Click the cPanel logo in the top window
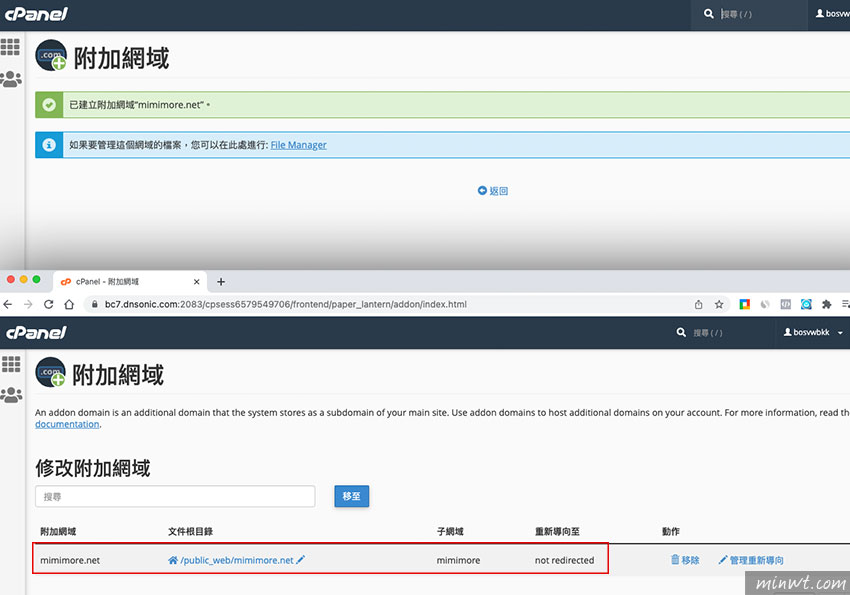Viewport: 850px width, 595px height. click(36, 14)
